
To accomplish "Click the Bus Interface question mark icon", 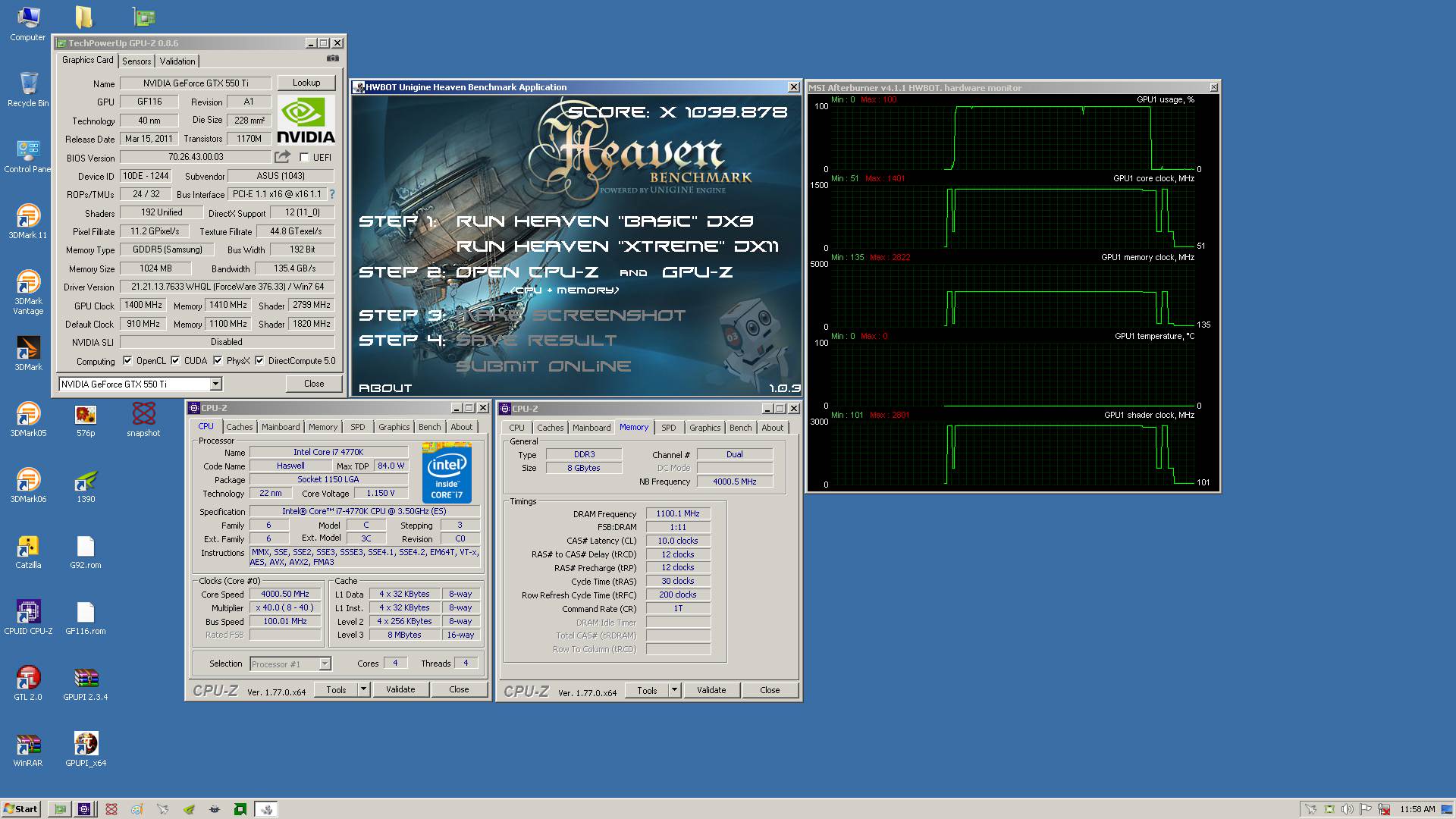I will click(331, 194).
